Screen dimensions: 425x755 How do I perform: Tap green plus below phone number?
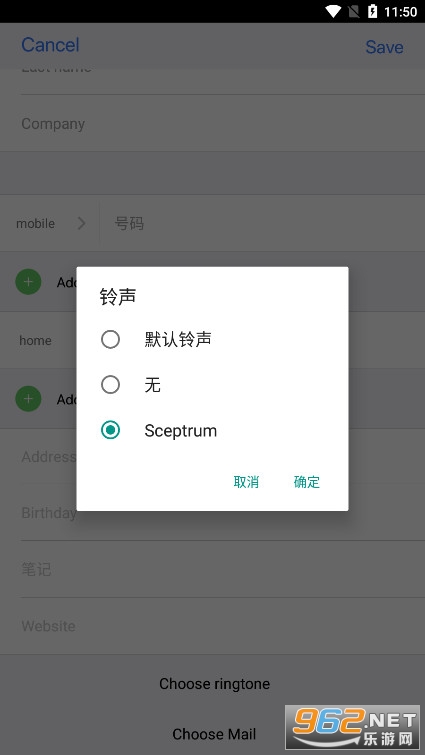click(x=28, y=282)
